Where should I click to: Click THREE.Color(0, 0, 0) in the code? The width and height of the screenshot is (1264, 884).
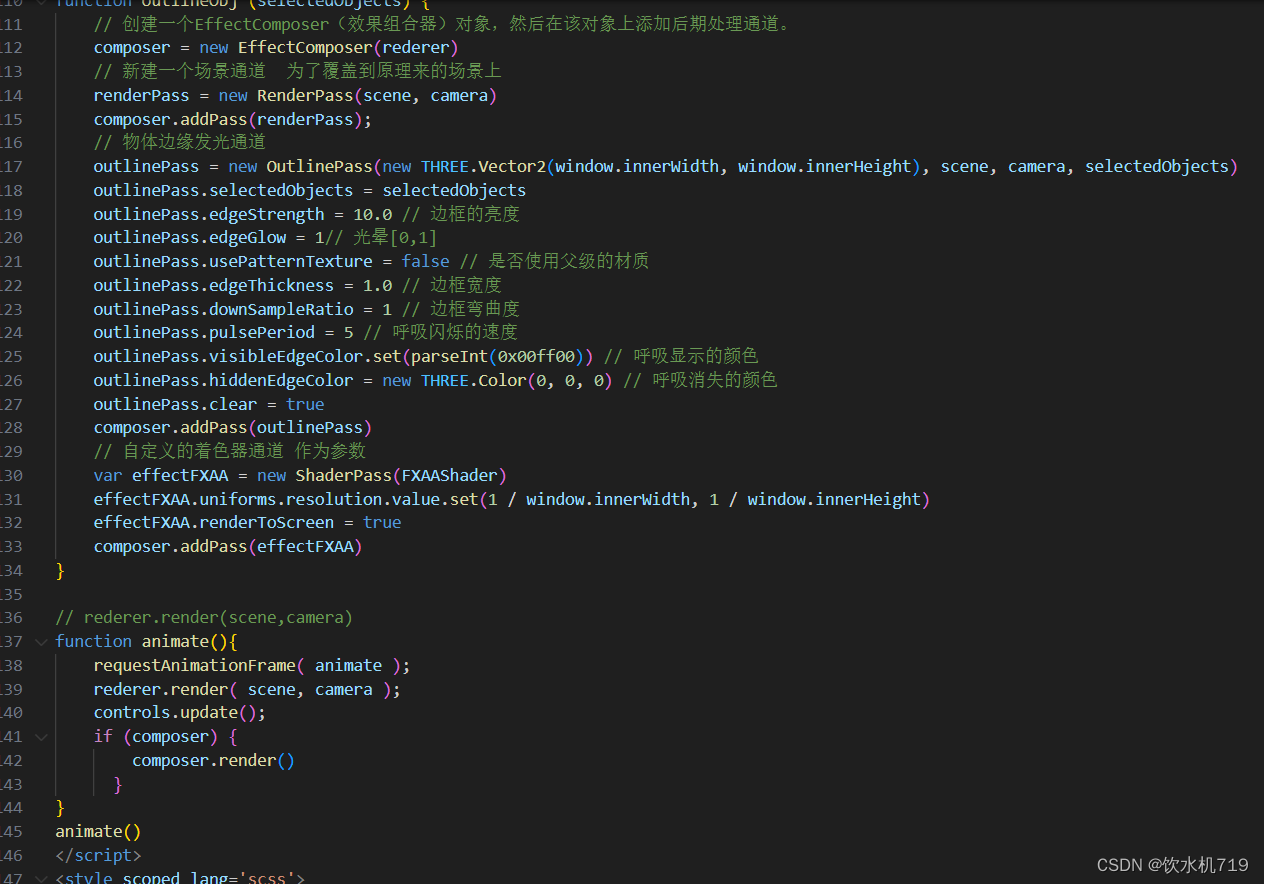[516, 380]
